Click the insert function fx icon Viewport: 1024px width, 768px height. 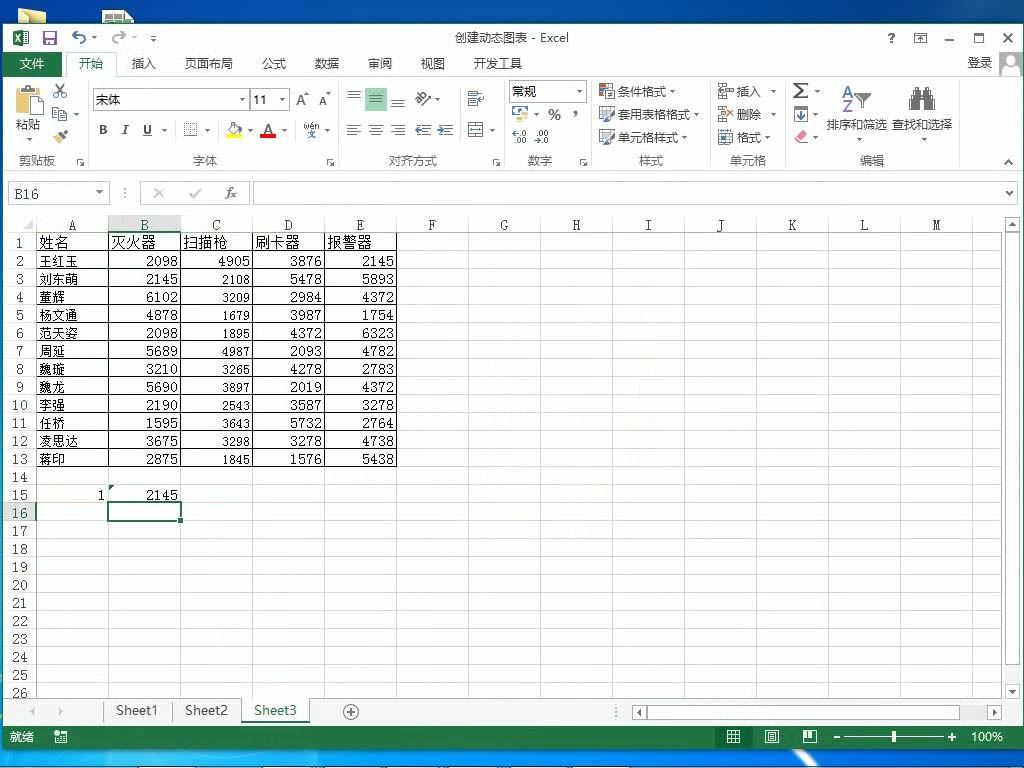pyautogui.click(x=231, y=193)
